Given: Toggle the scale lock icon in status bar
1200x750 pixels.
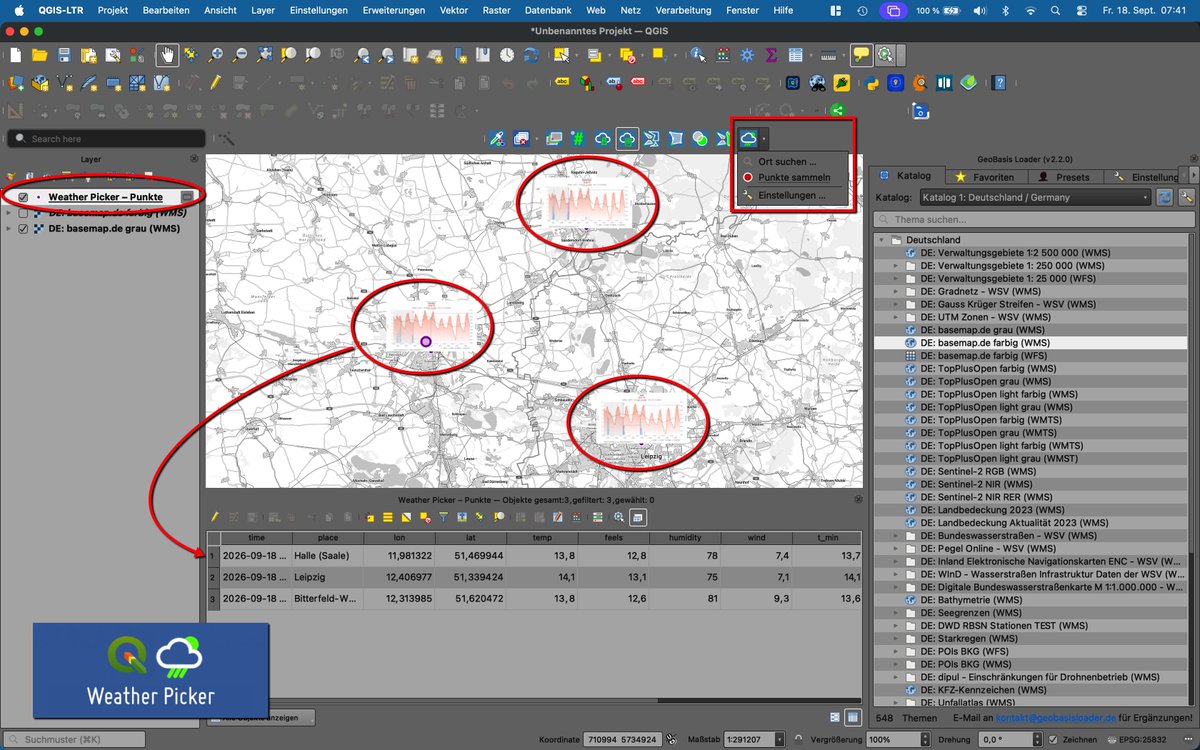Looking at the screenshot, I should tap(796, 739).
